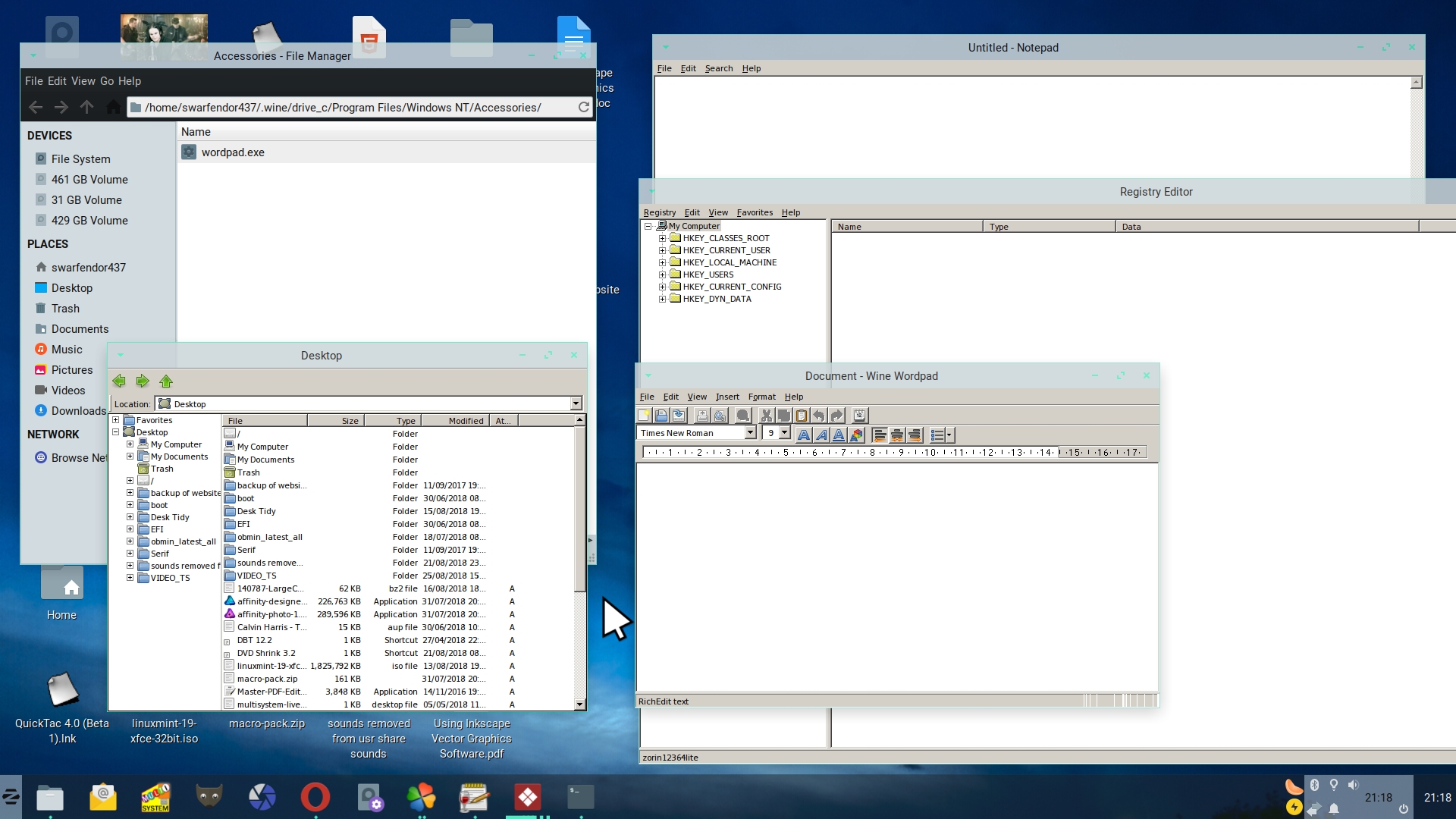Screen dimensions: 1456x819
Task: Select 461 GB Volume in file manager sidebar
Action: point(89,180)
